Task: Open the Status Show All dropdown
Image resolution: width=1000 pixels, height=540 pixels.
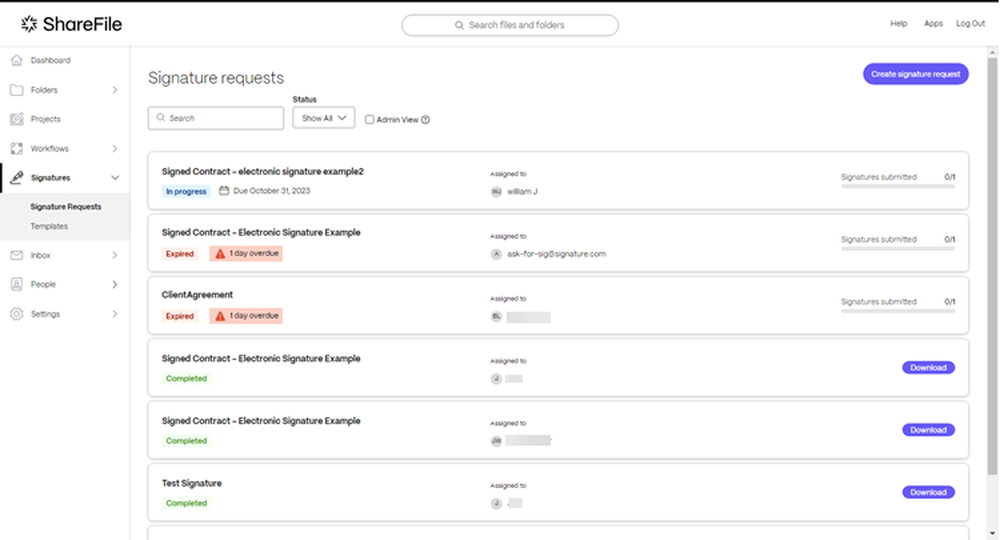Action: click(x=323, y=118)
